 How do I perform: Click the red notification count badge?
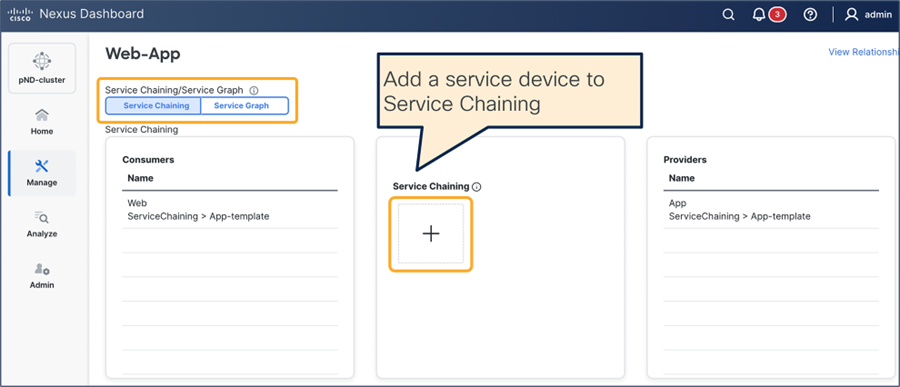[777, 14]
